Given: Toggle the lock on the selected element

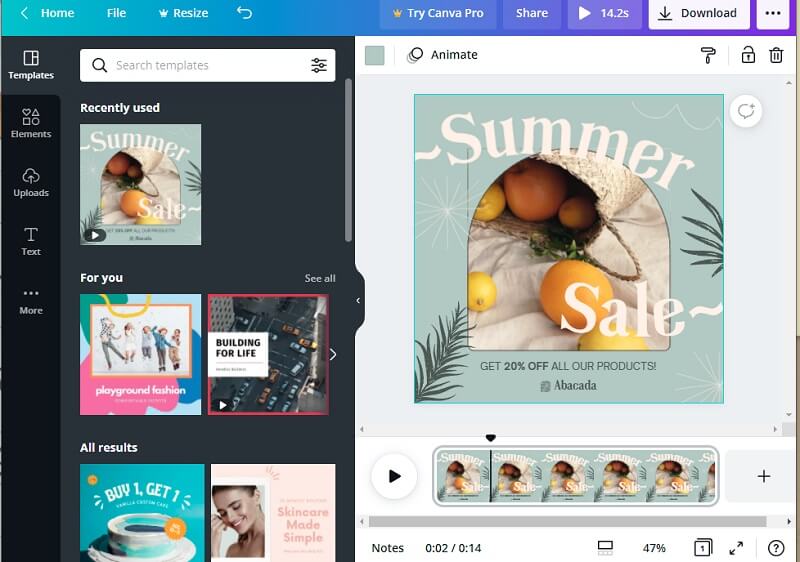Looking at the screenshot, I should point(747,55).
